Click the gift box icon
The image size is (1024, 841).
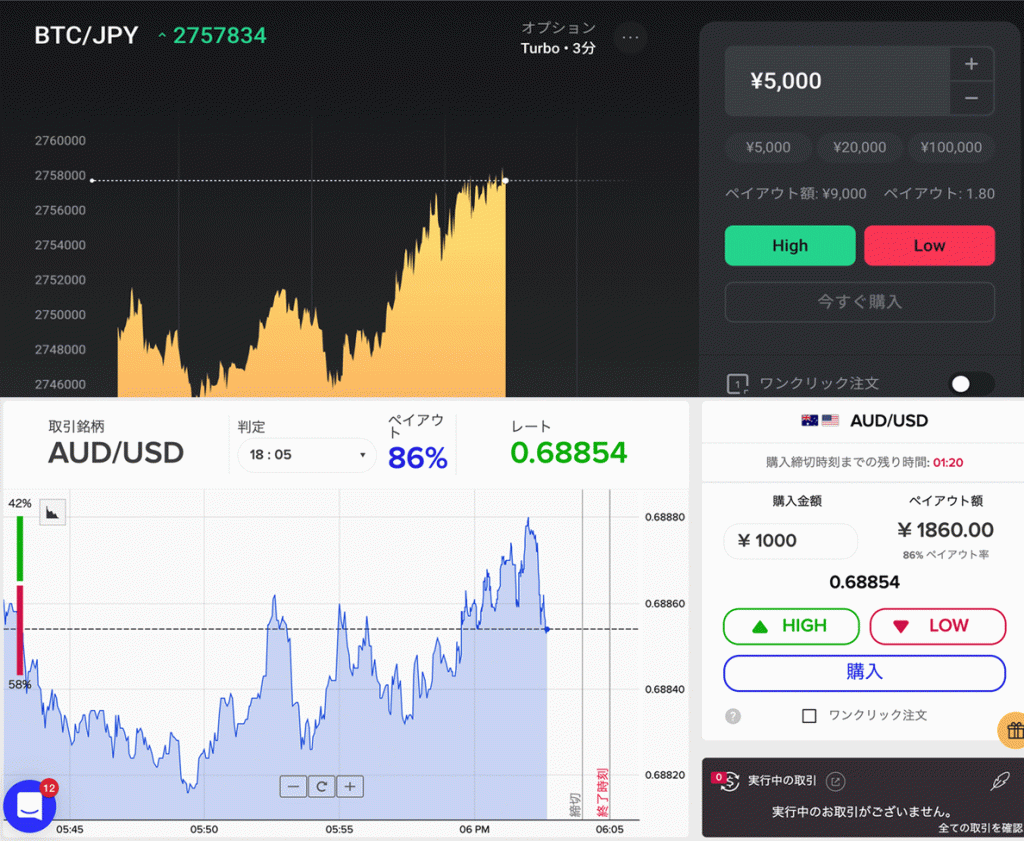pos(1012,730)
